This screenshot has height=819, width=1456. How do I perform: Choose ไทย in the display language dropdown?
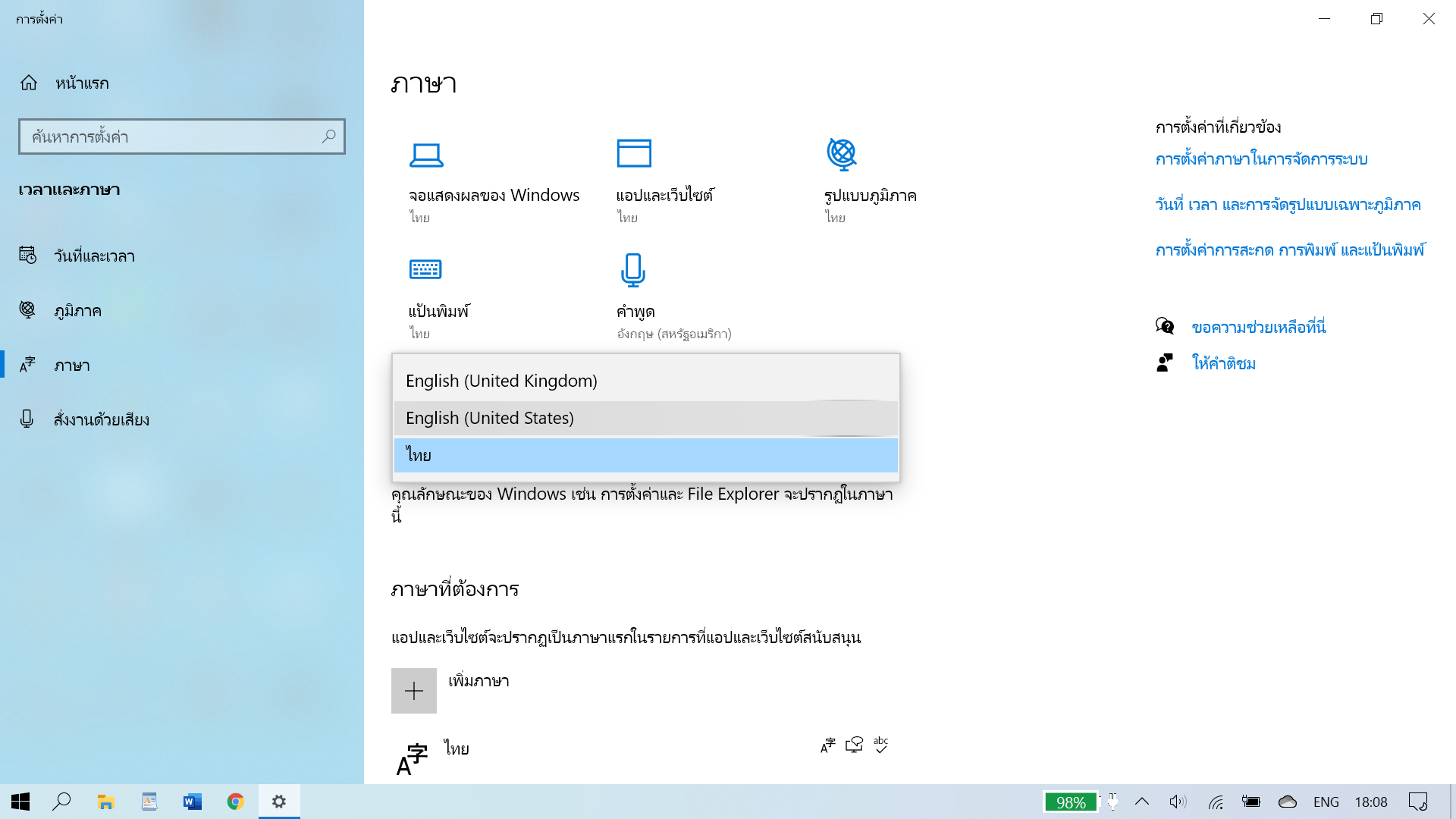click(646, 455)
